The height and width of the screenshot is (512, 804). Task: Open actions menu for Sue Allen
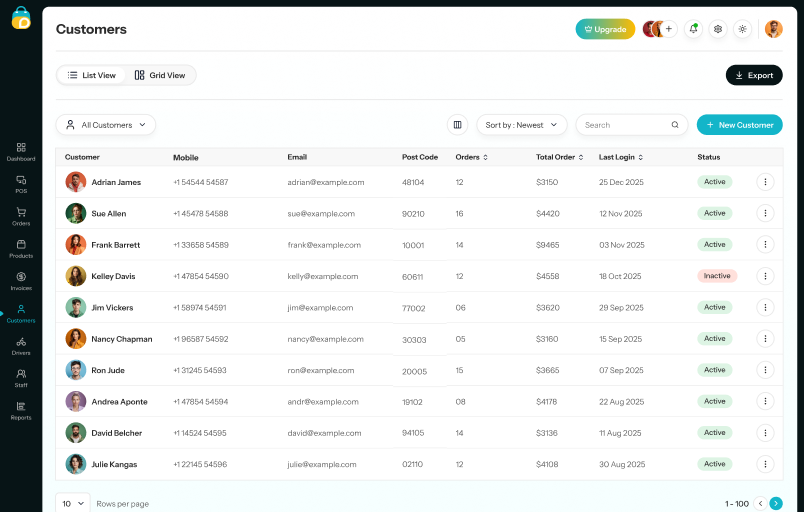click(x=765, y=213)
